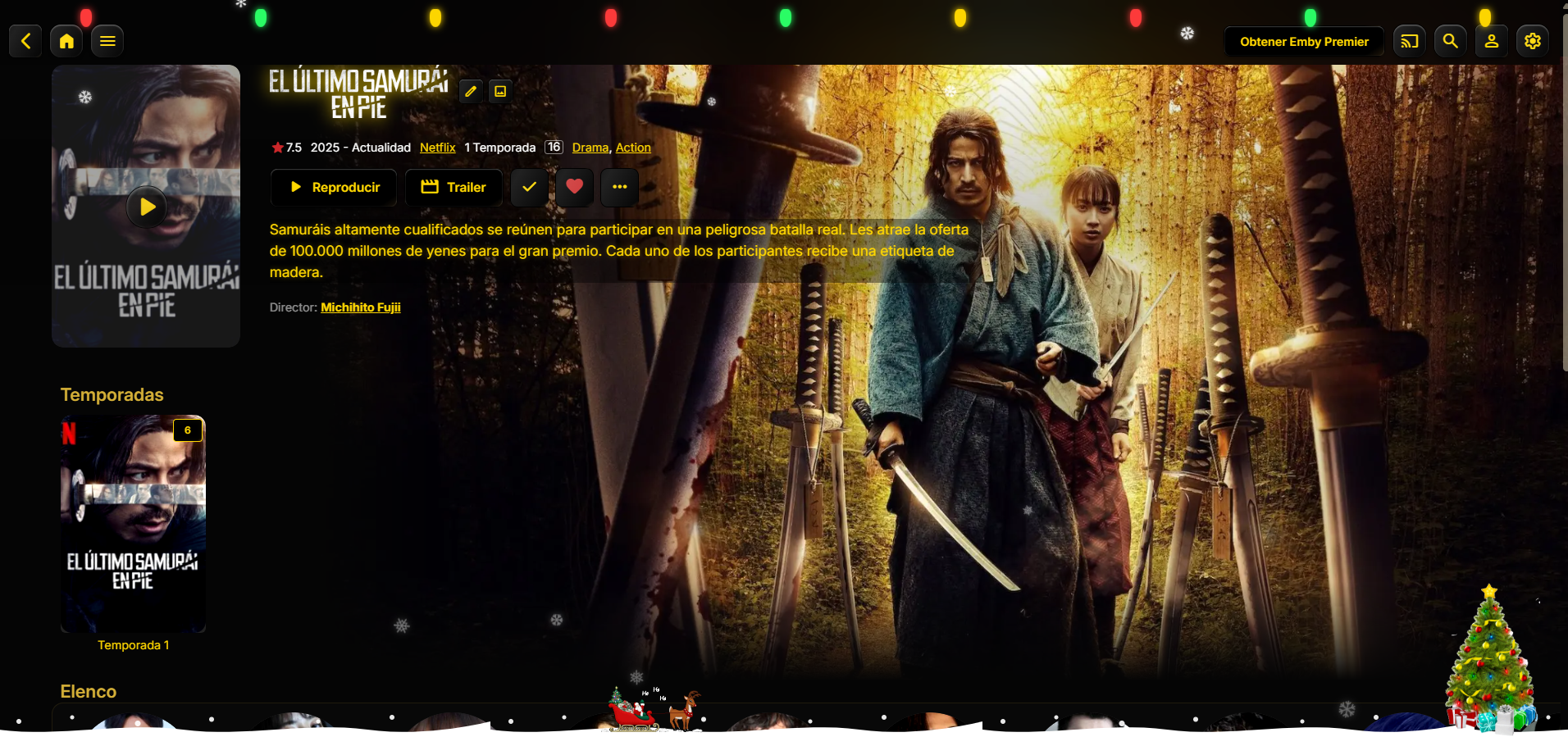This screenshot has height=746, width=1568.
Task: Open the Action genre link
Action: [x=633, y=148]
